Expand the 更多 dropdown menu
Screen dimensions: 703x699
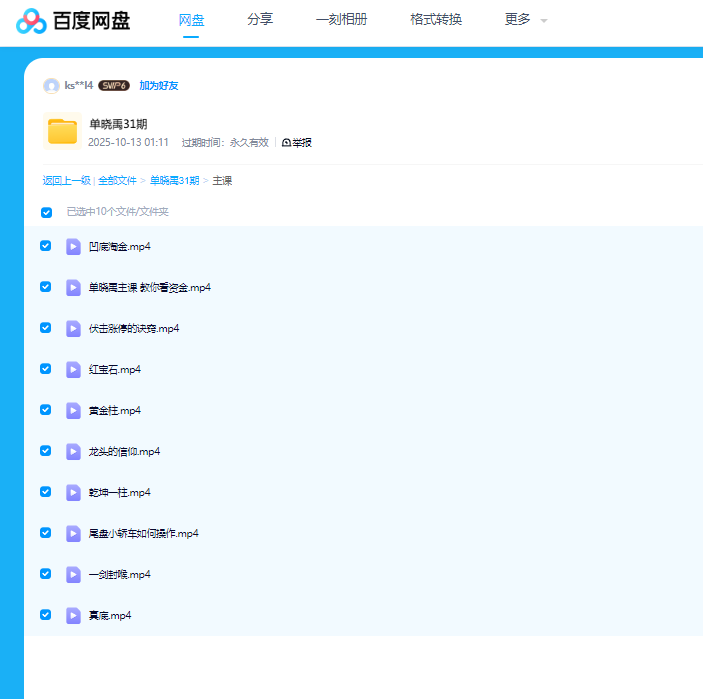click(526, 20)
